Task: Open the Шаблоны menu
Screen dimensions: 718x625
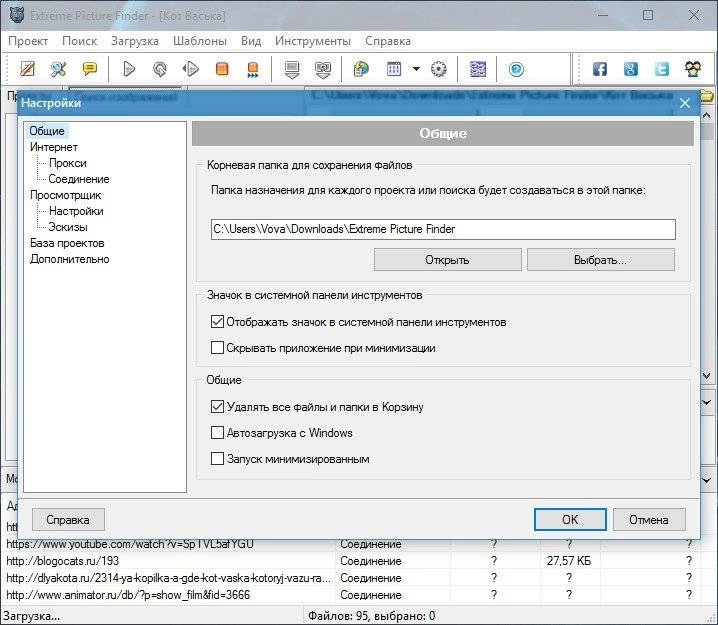Action: click(200, 41)
